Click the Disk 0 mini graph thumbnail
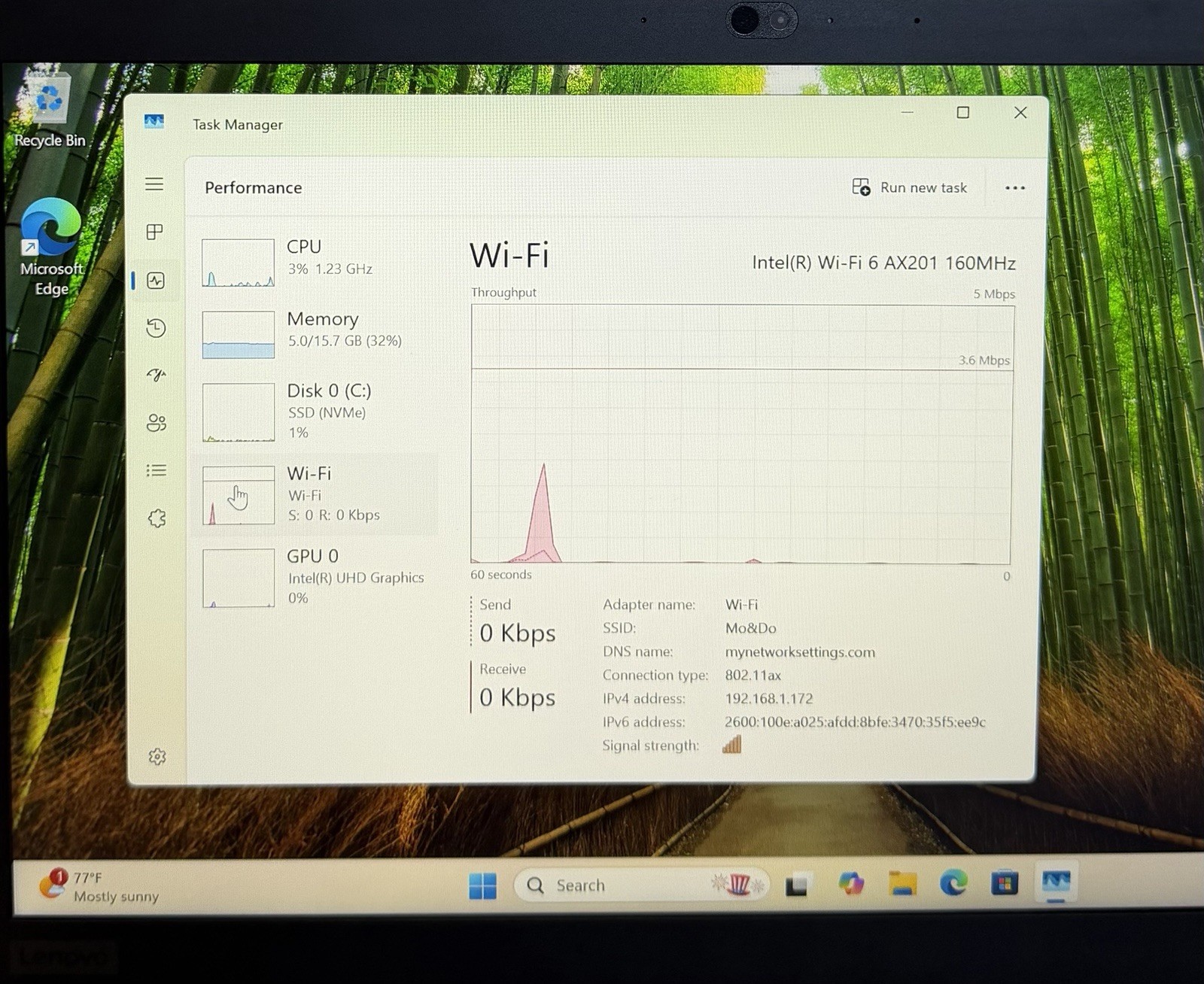Screen dimensions: 1204x984 pos(238,412)
